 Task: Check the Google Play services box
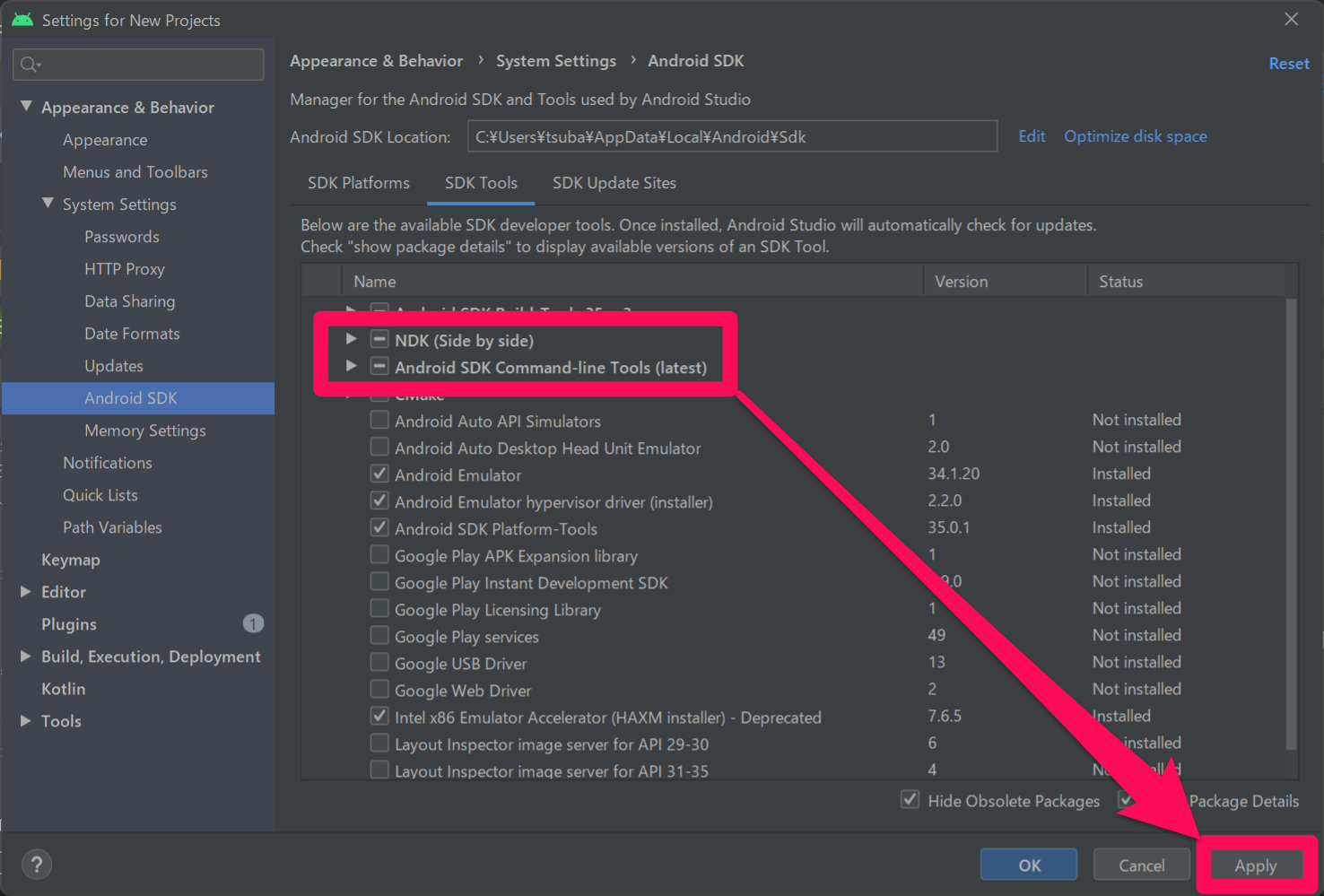[379, 635]
